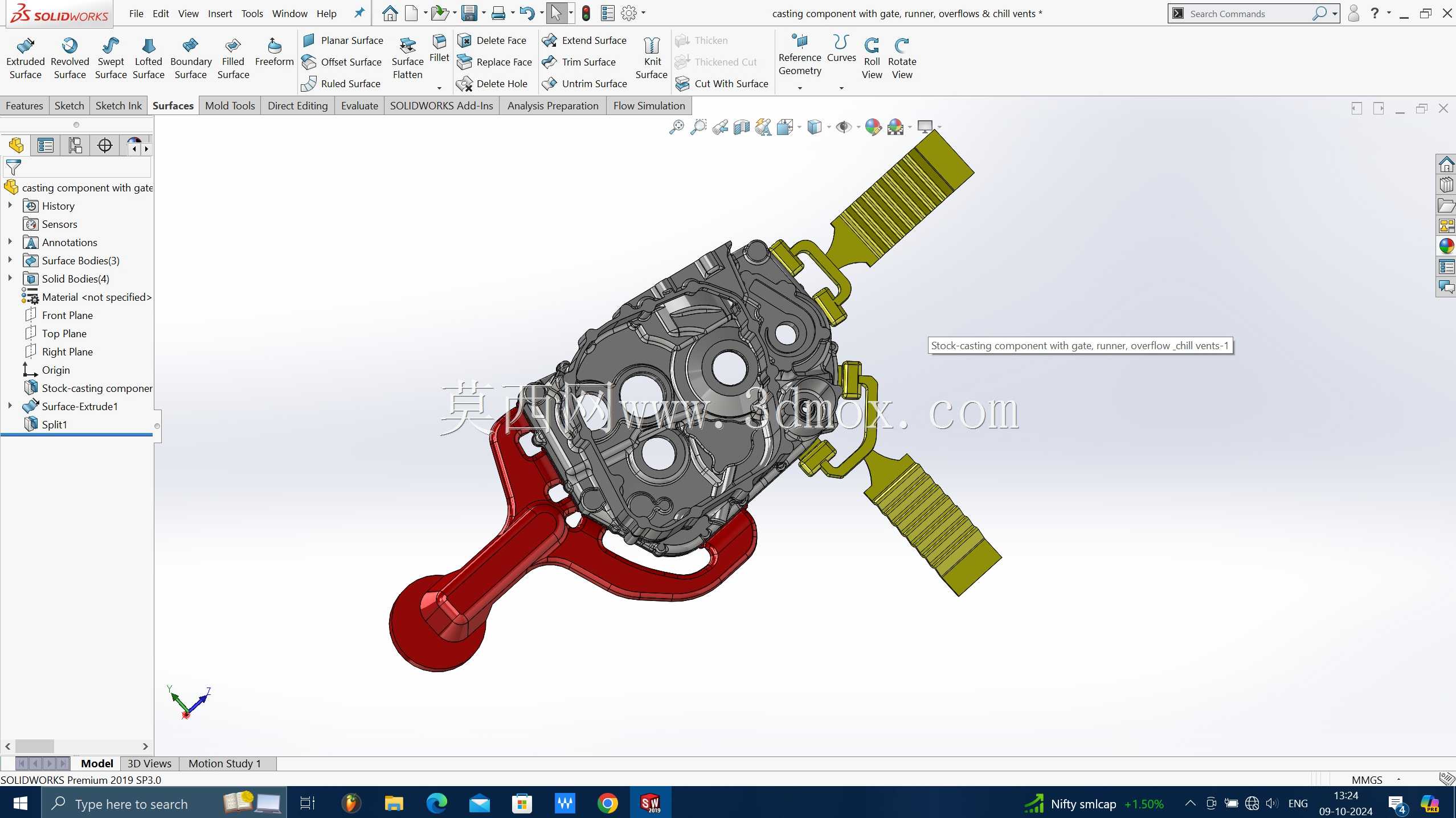Open the Fillet dropdown arrow
Image resolution: width=1456 pixels, height=818 pixels.
[x=439, y=88]
